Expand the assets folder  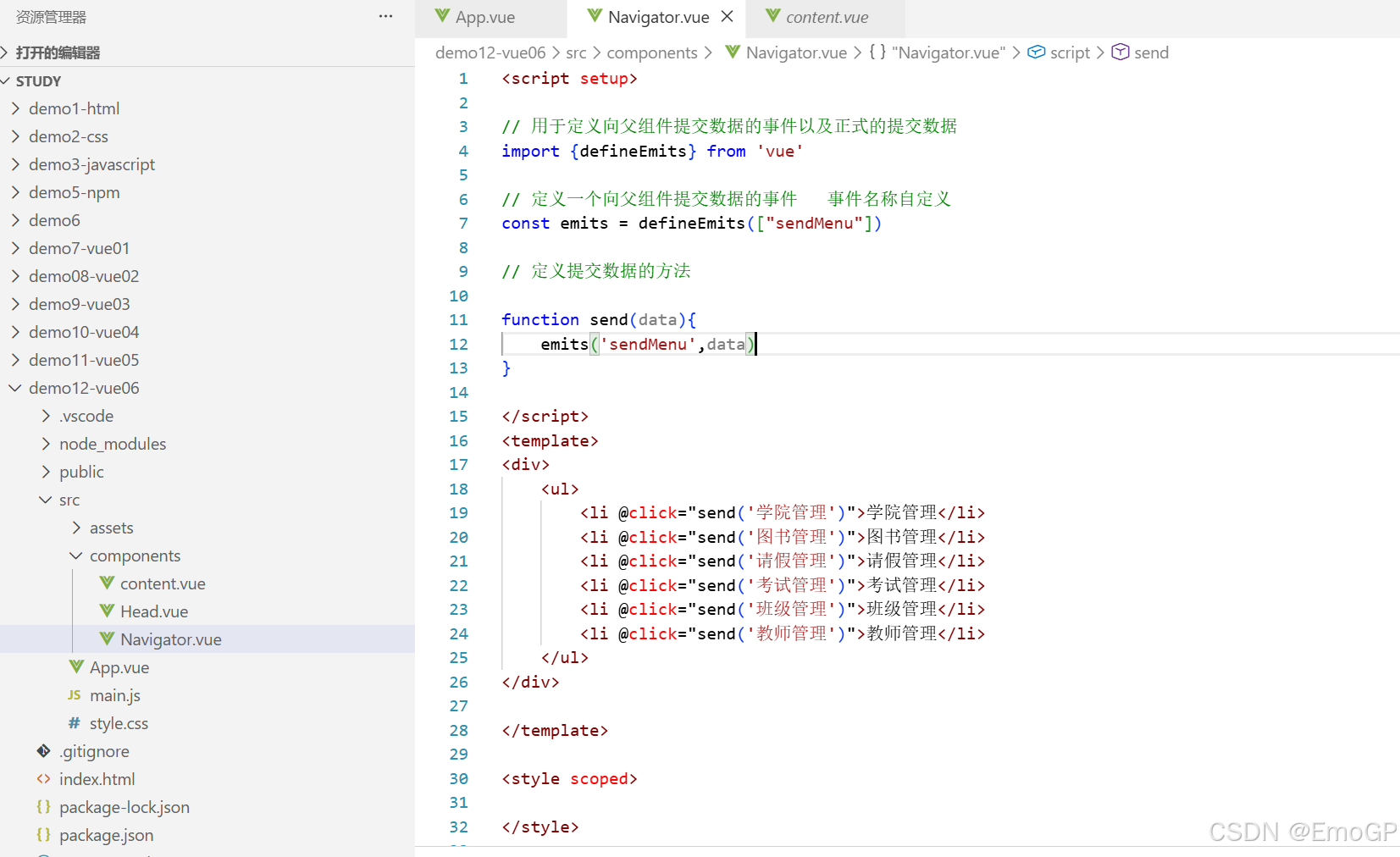pyautogui.click(x=208, y=528)
